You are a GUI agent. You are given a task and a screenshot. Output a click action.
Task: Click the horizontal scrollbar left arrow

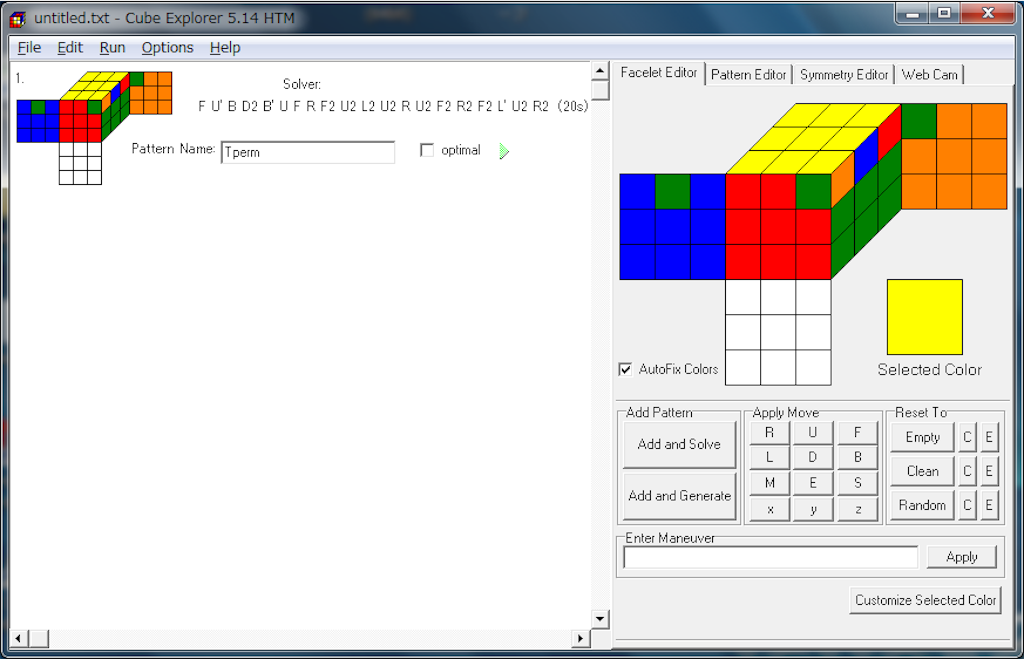point(18,638)
